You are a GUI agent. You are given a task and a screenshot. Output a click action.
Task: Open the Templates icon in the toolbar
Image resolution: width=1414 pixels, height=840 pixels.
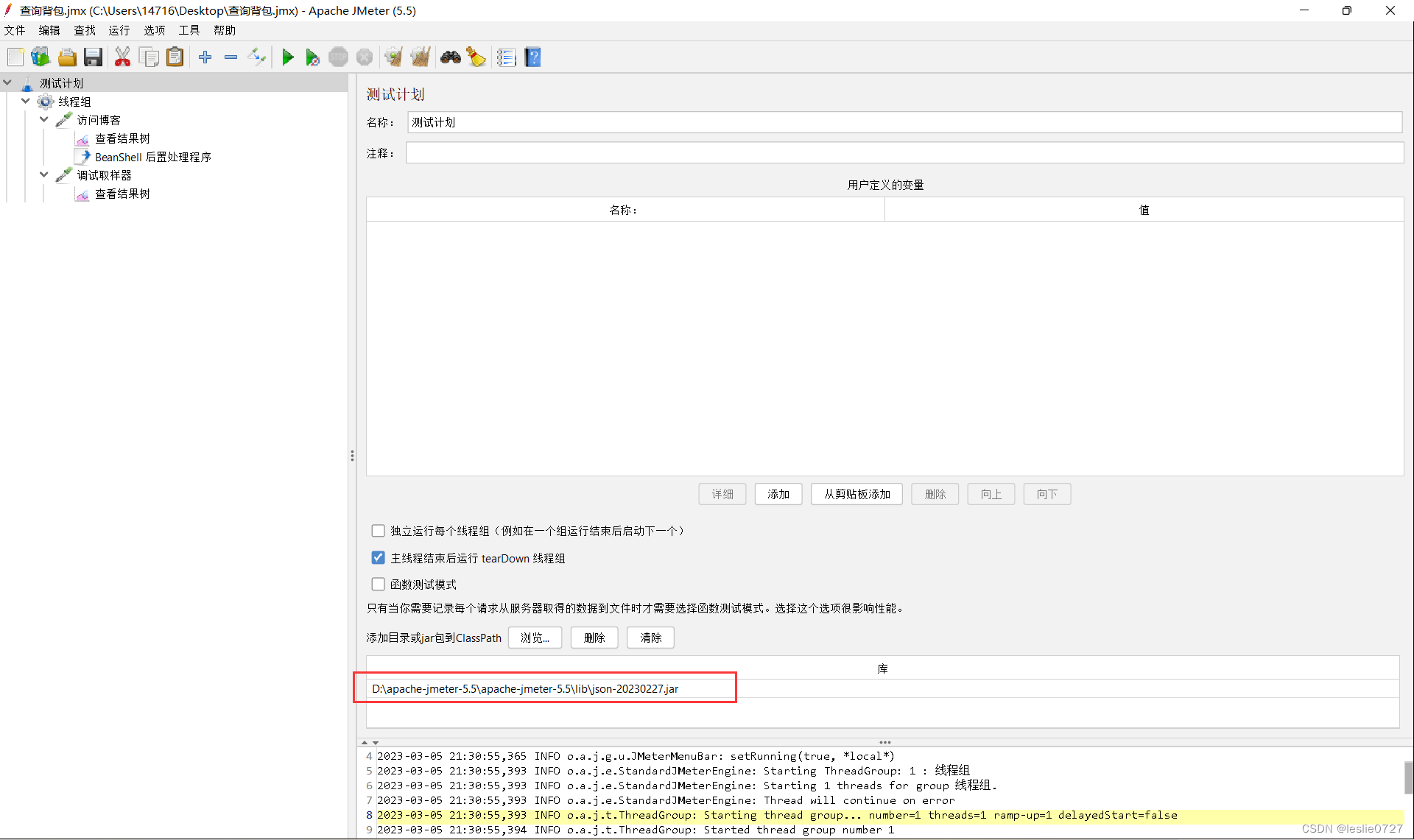point(40,57)
